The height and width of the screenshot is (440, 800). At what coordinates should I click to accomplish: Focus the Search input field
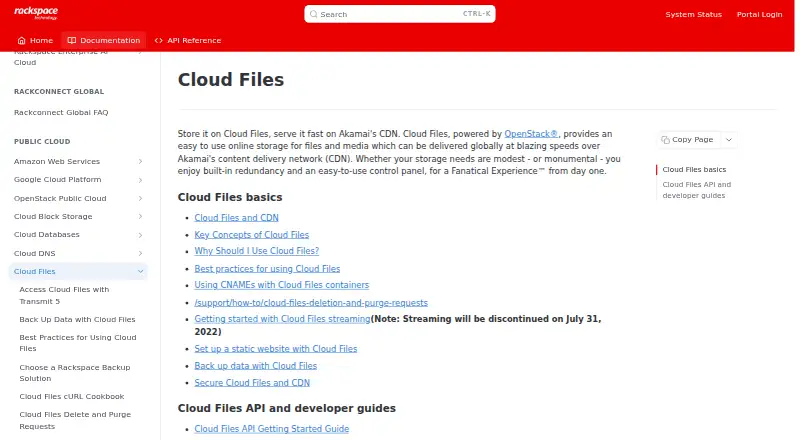(399, 14)
